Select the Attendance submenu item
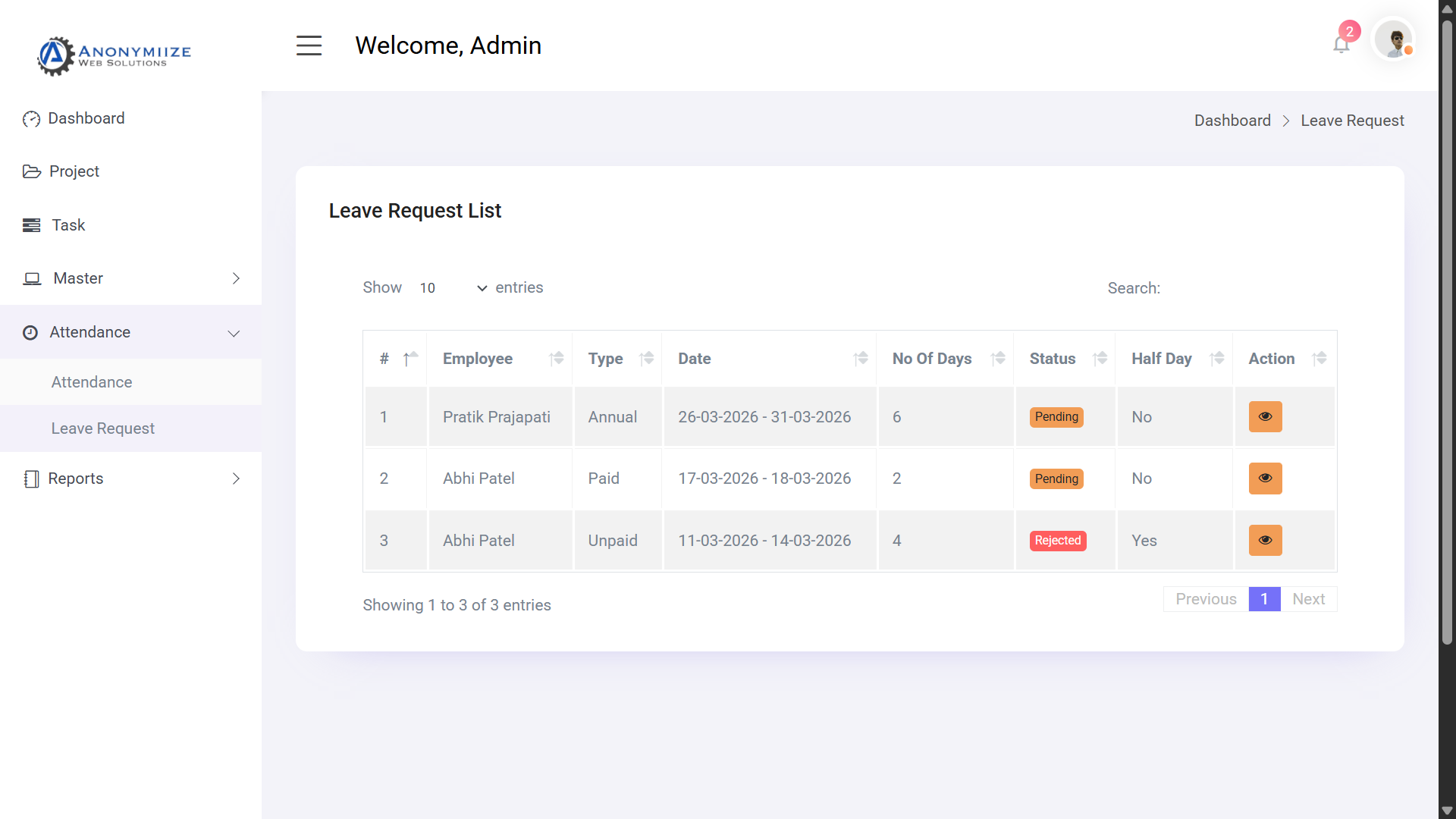This screenshot has height=819, width=1456. [x=130, y=382]
